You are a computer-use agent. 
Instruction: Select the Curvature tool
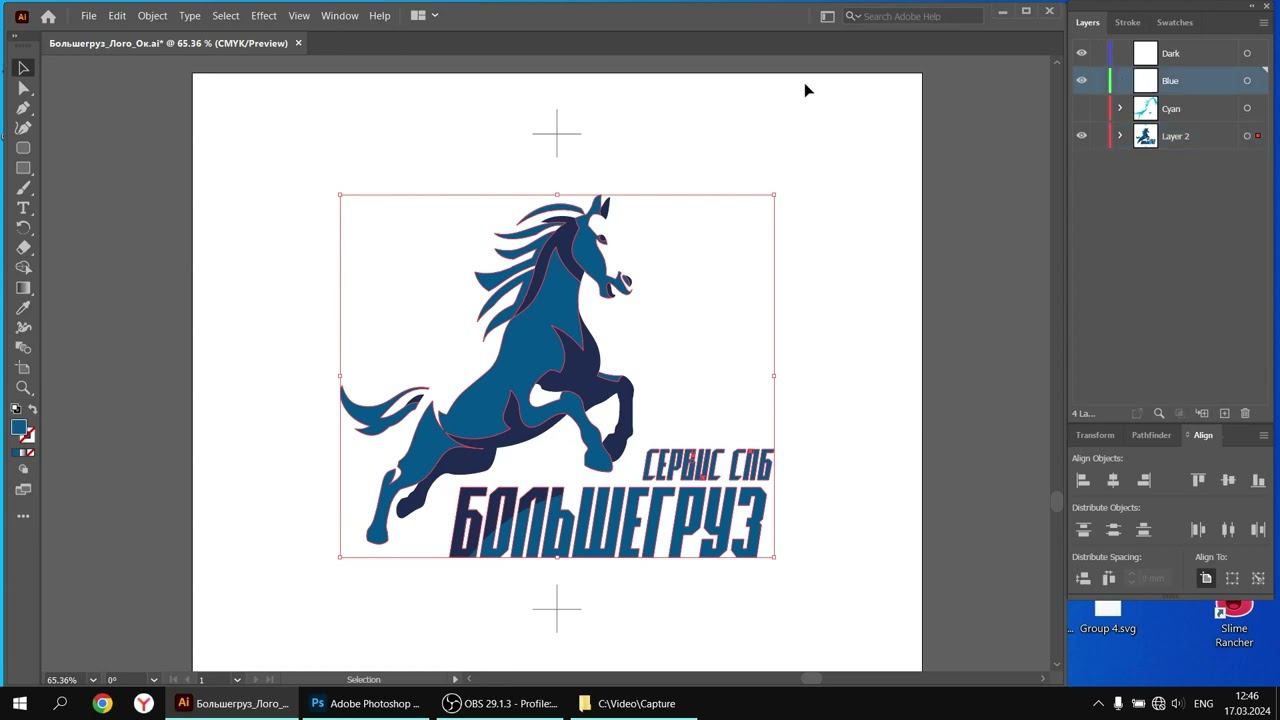(23, 128)
